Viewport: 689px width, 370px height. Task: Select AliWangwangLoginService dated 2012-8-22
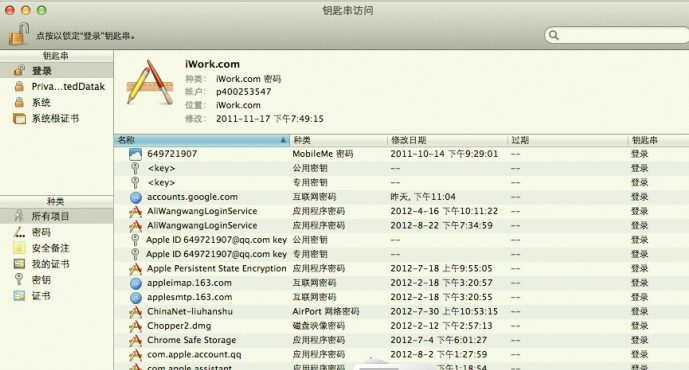point(402,225)
